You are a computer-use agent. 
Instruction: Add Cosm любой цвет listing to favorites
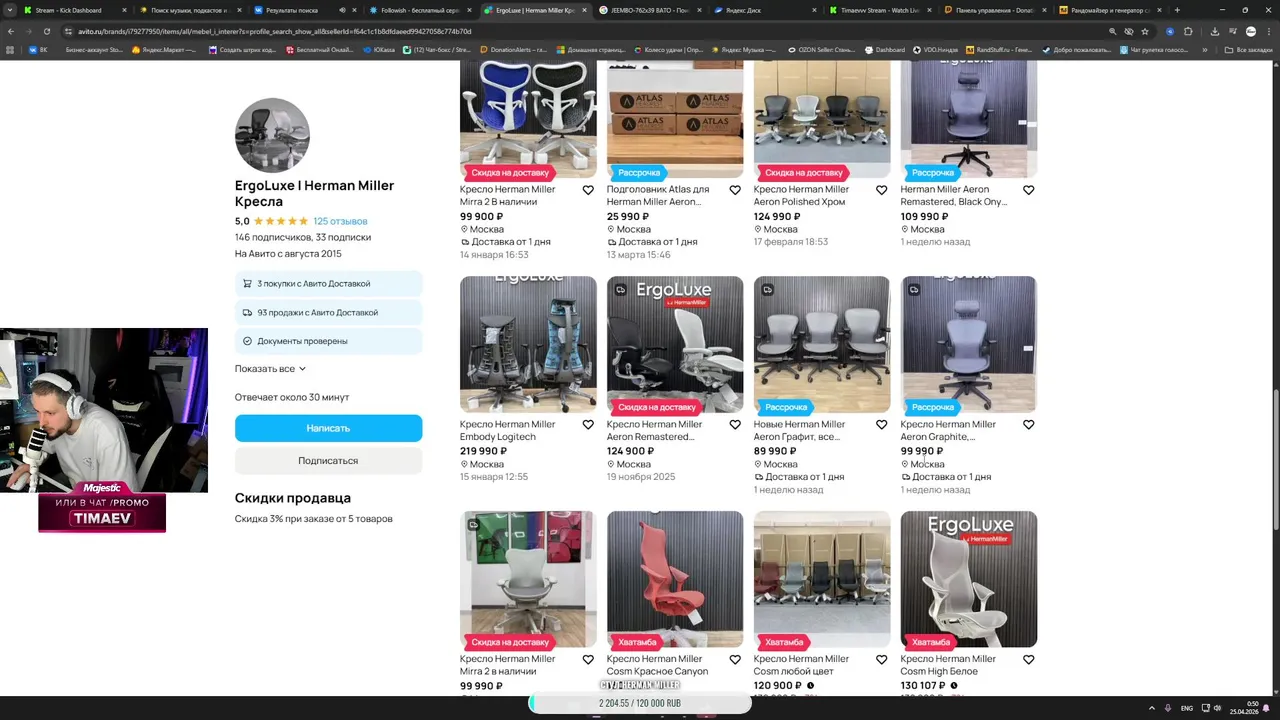[882, 660]
